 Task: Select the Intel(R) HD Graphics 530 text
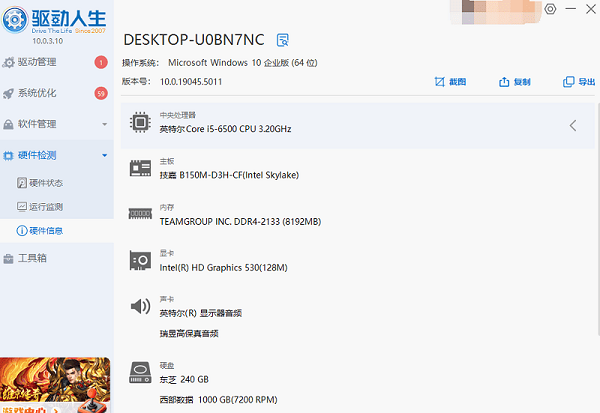click(x=223, y=268)
